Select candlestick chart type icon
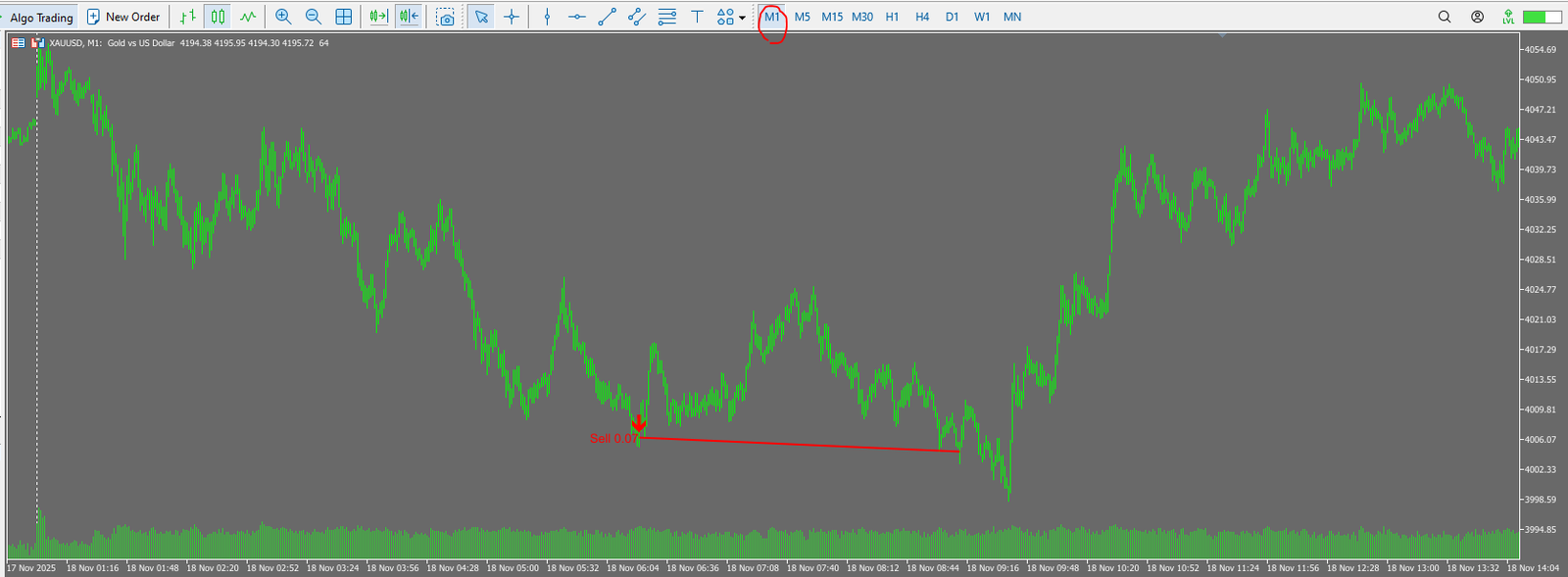 point(218,17)
